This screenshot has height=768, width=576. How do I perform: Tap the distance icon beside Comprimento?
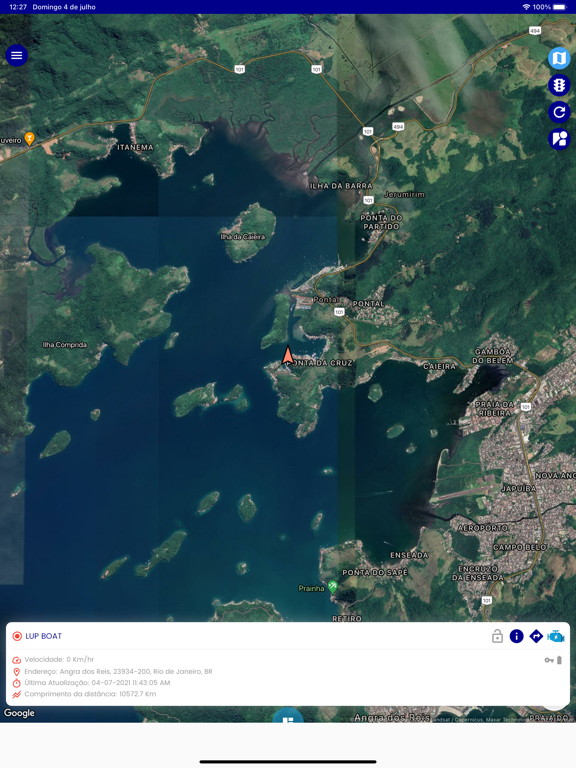click(x=17, y=694)
